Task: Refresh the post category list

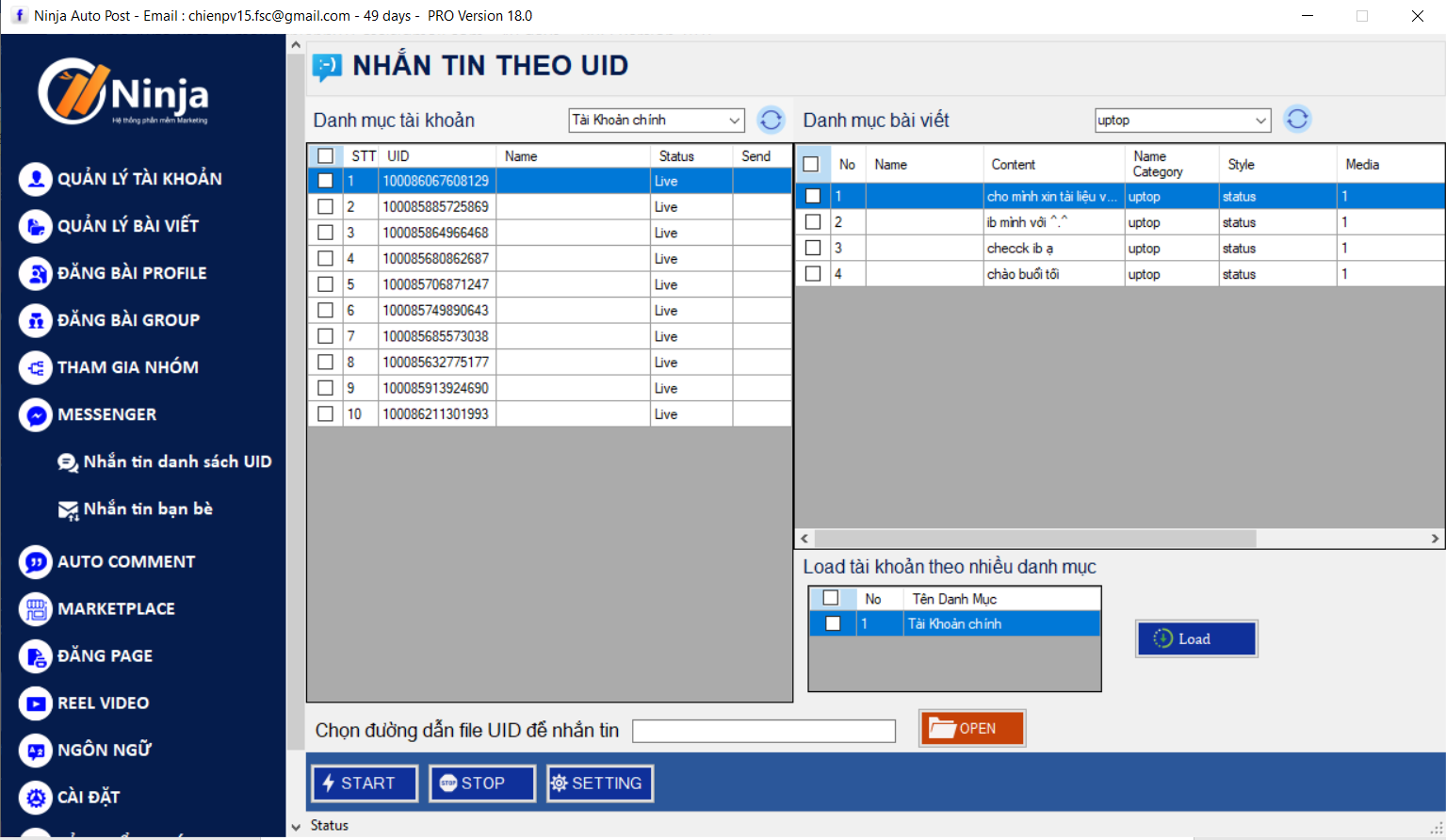Action: pyautogui.click(x=1297, y=119)
